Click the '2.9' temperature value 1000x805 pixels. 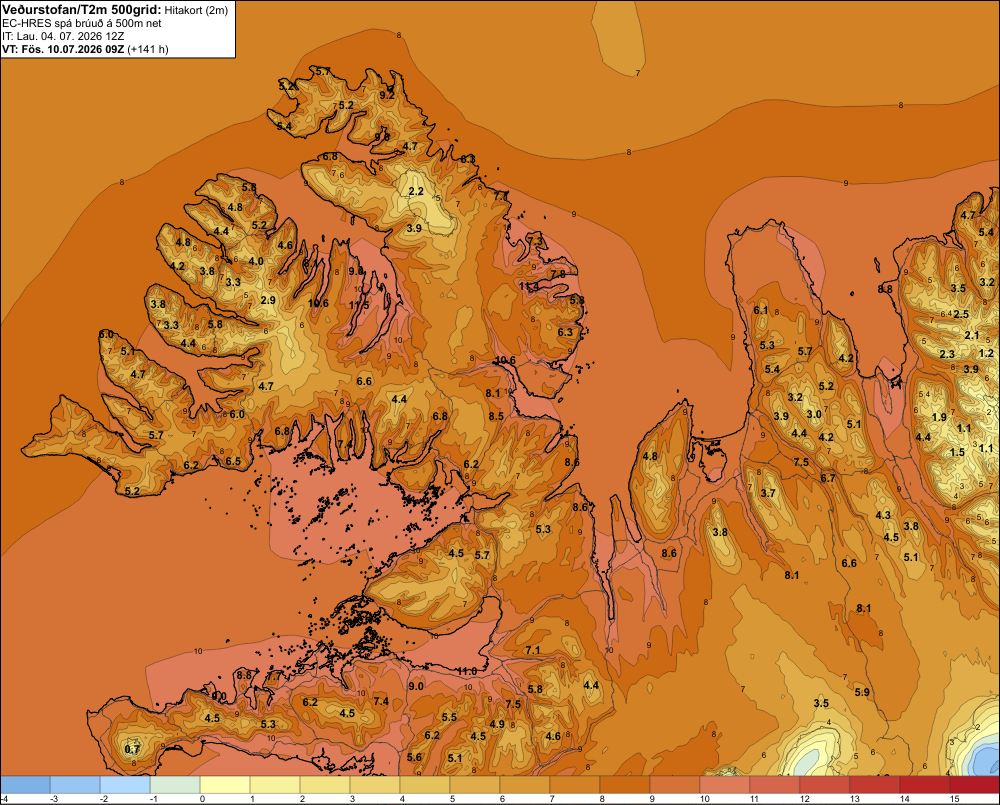tap(268, 300)
